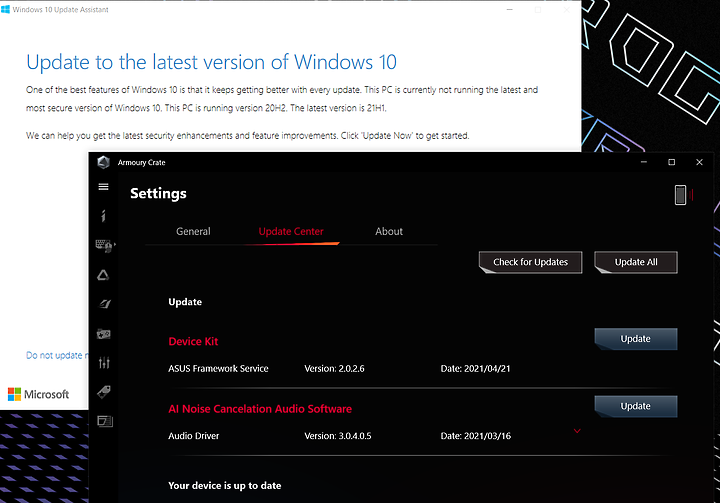Viewport: 720px width, 503px height.
Task: Click the AI Noise Cancelation Audio Software heading
Action: [x=260, y=409]
